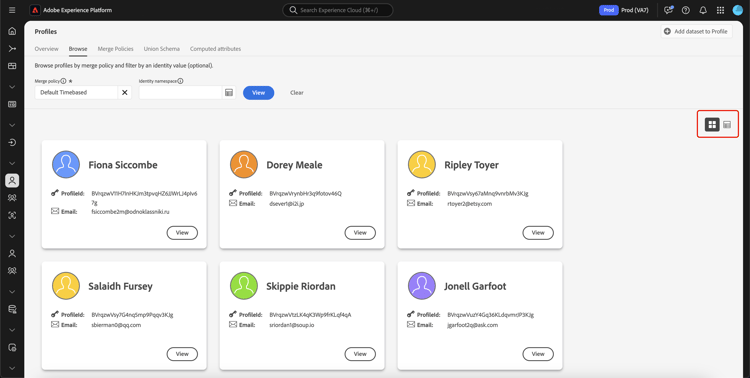Expand the bottom-most sidebar chevron
Screen dimensions: 750x378
12,368
